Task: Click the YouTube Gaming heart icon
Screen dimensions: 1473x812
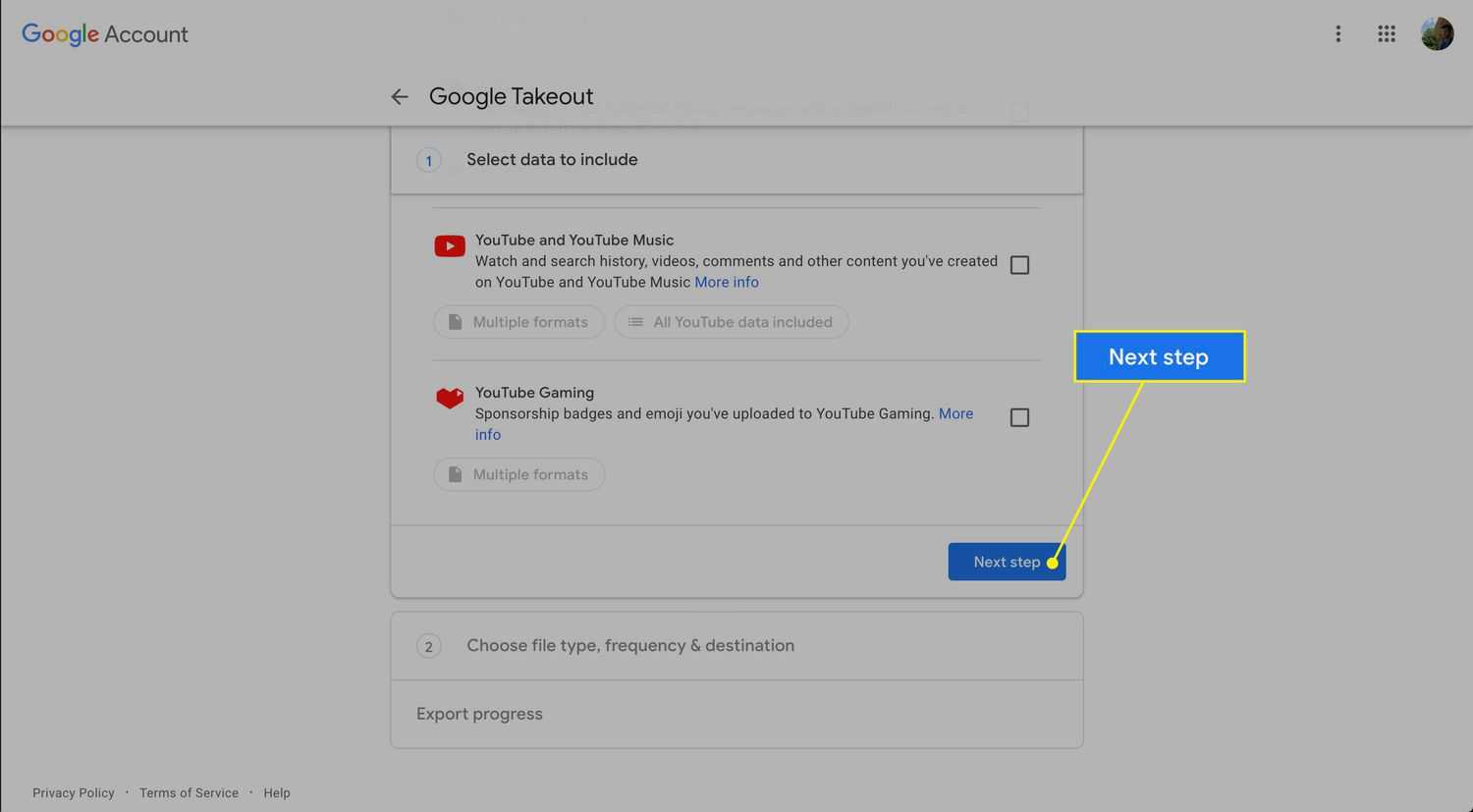Action: coord(450,398)
